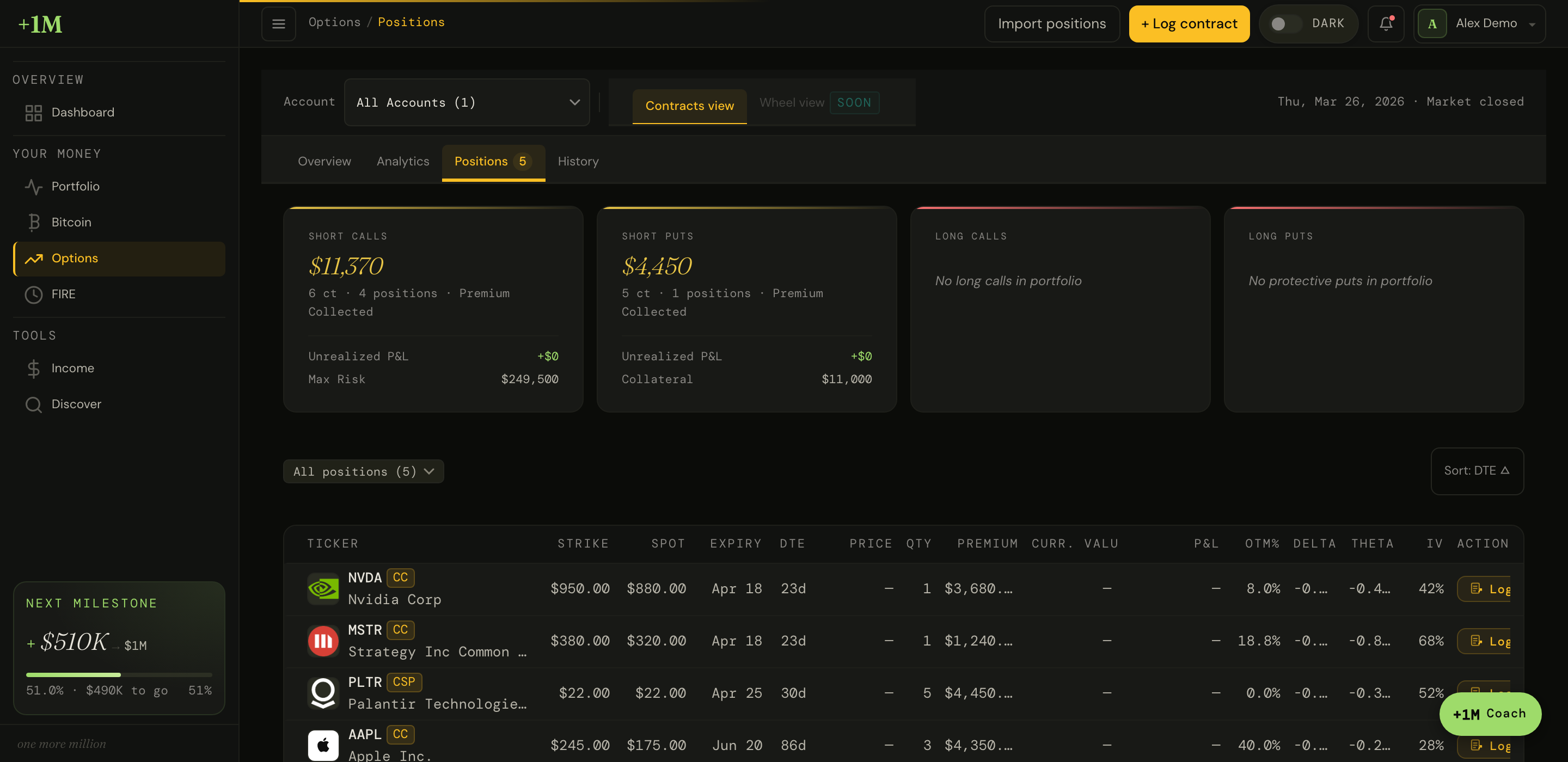Screen dimensions: 1568x762
Task: Click the IV column header
Action: coord(1434,544)
